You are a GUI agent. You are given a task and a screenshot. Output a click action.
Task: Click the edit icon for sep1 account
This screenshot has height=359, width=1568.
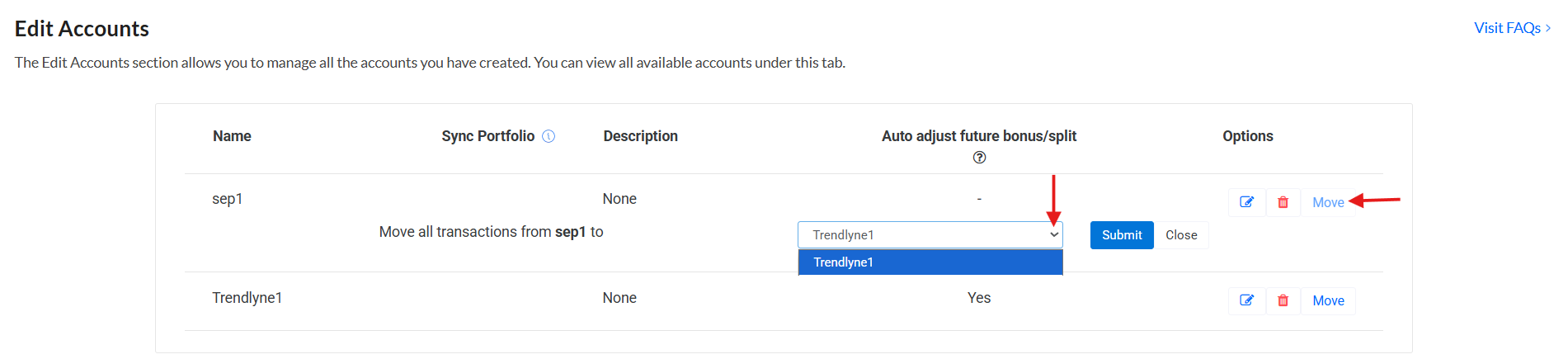[1246, 202]
